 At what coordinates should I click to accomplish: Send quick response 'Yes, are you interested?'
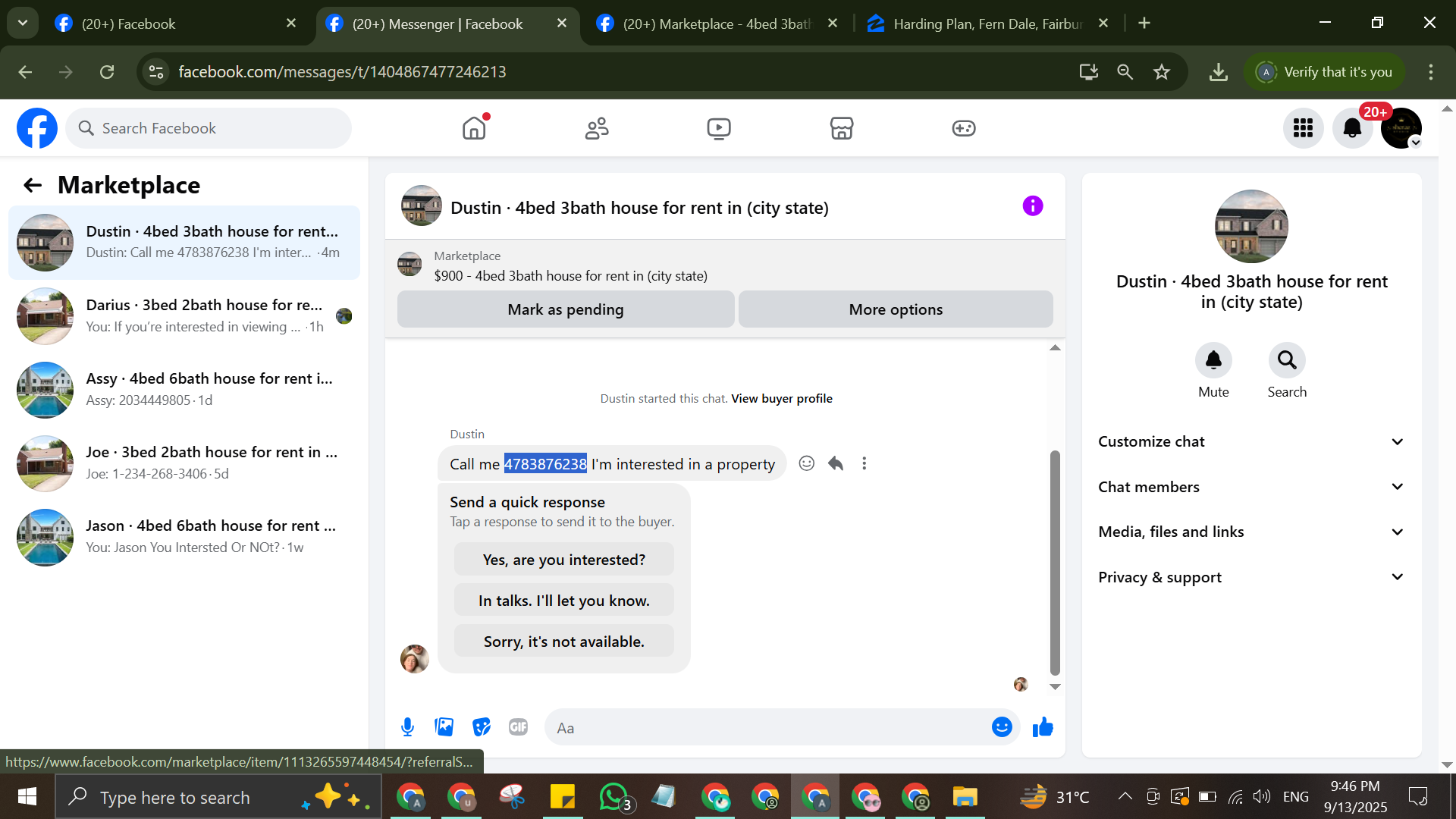click(564, 560)
